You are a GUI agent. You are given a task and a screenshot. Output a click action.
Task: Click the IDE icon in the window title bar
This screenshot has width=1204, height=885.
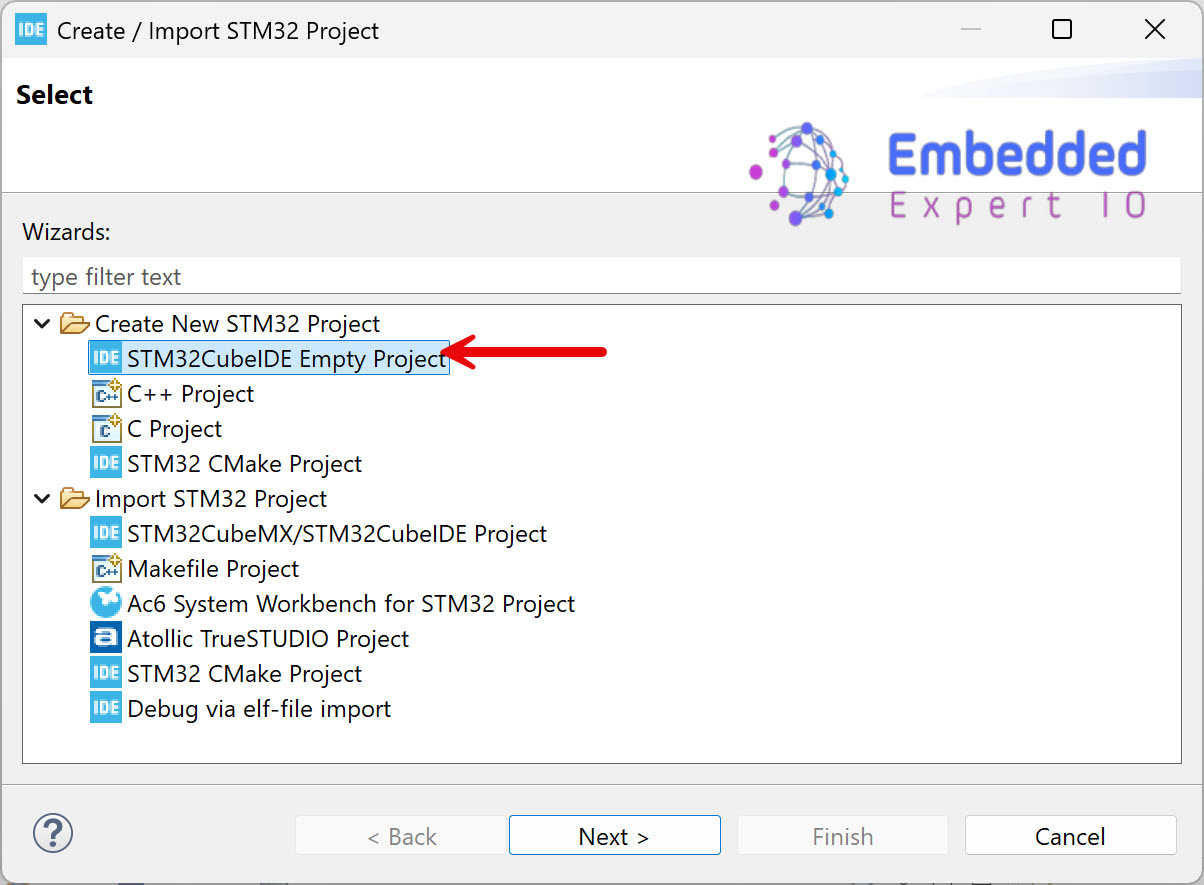(30, 29)
